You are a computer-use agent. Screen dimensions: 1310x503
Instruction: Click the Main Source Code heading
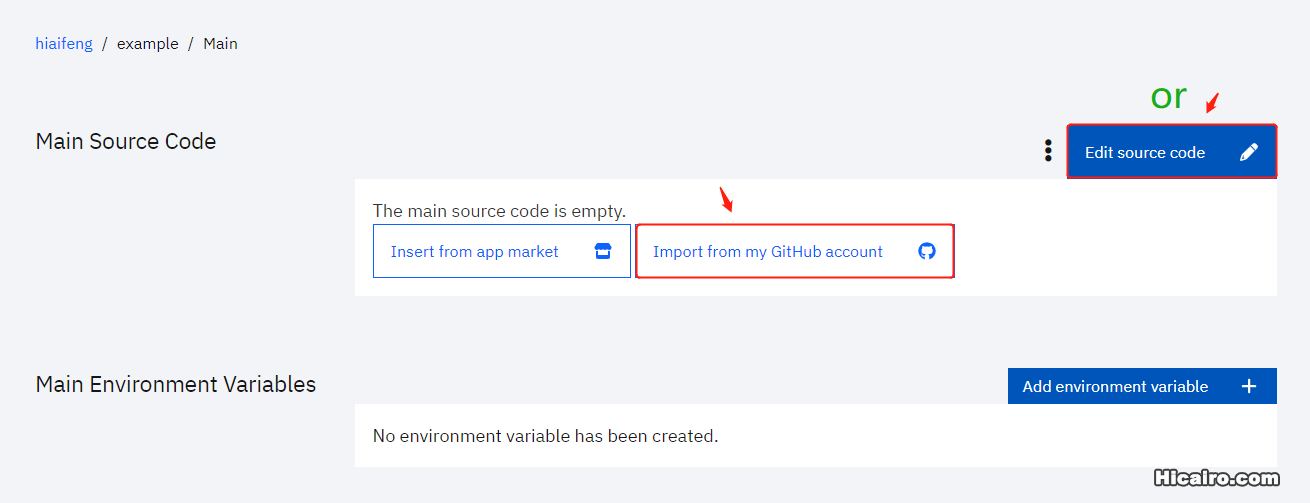click(x=126, y=141)
